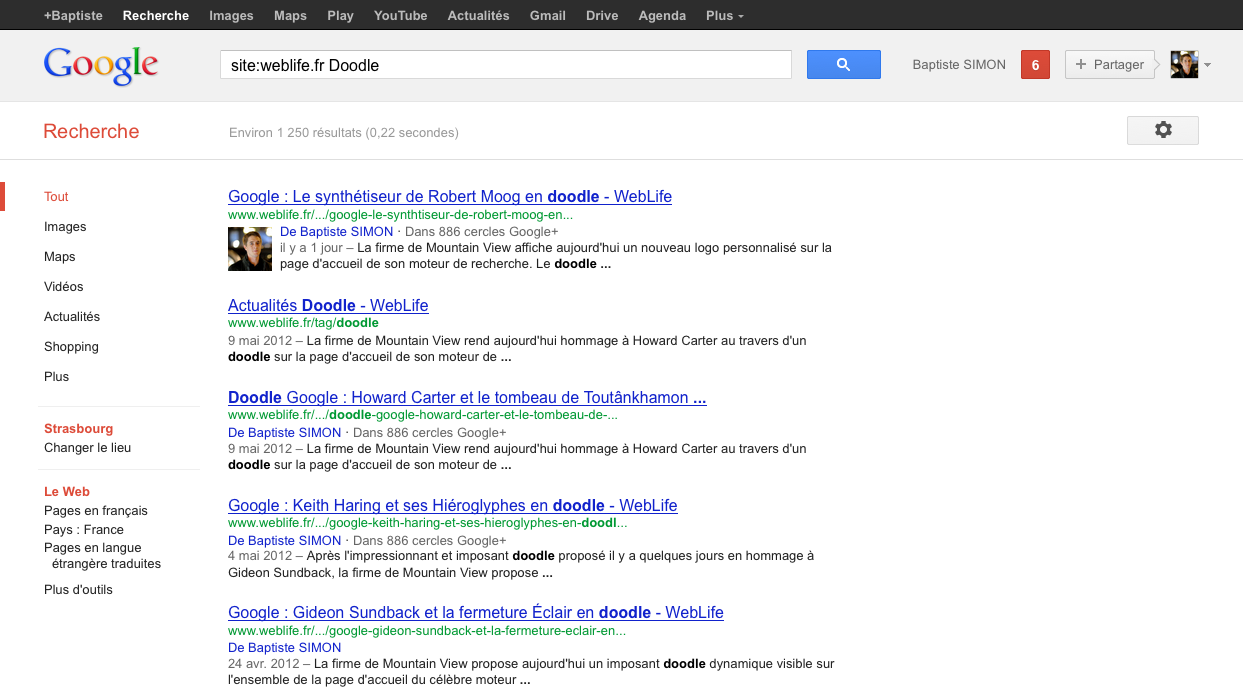Open Actualités in the top black bar
Screen dimensions: 1243x697
(x=478, y=15)
